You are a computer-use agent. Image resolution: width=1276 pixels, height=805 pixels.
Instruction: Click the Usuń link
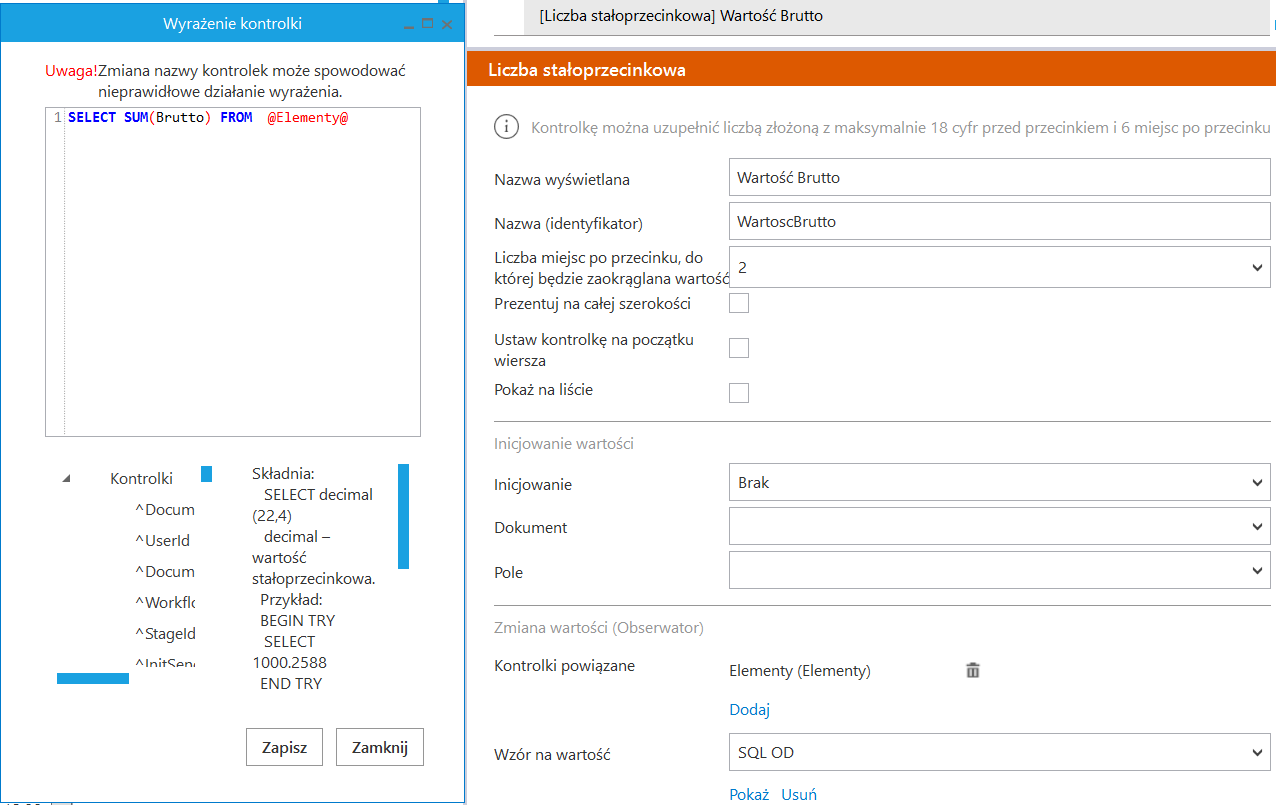pyautogui.click(x=799, y=795)
